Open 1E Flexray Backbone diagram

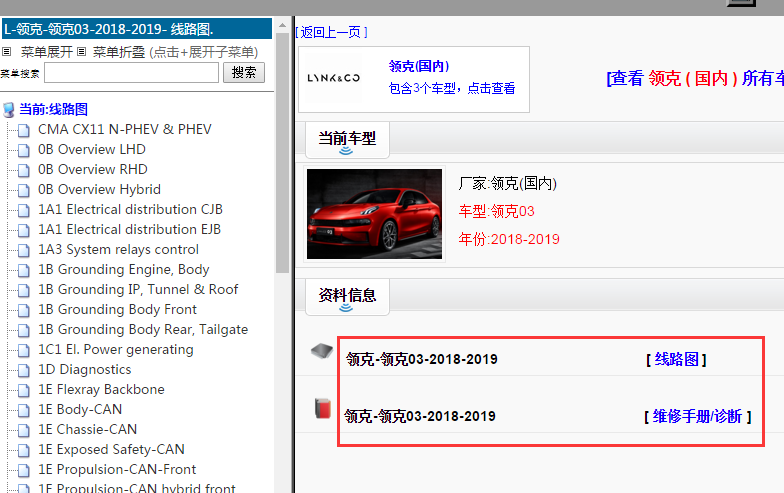(102, 390)
